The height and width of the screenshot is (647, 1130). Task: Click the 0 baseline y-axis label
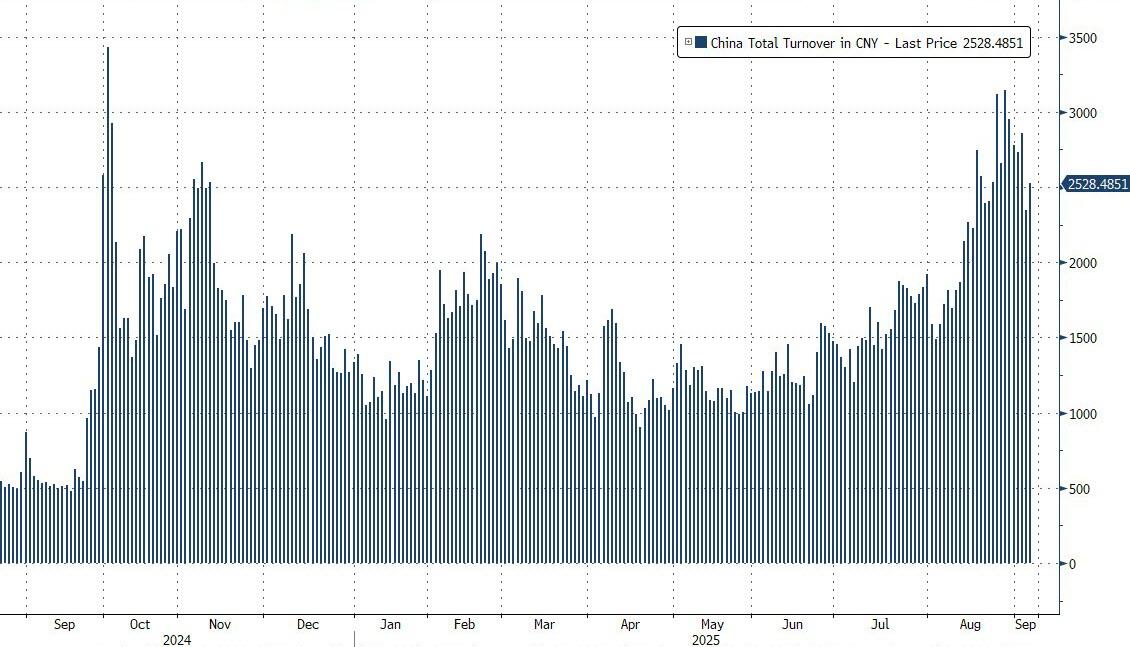tap(1073, 564)
